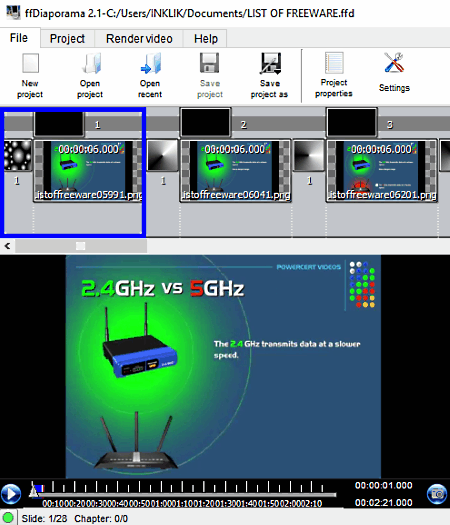Image resolution: width=450 pixels, height=525 pixels.
Task: Open Settings tools icon
Action: click(x=394, y=63)
